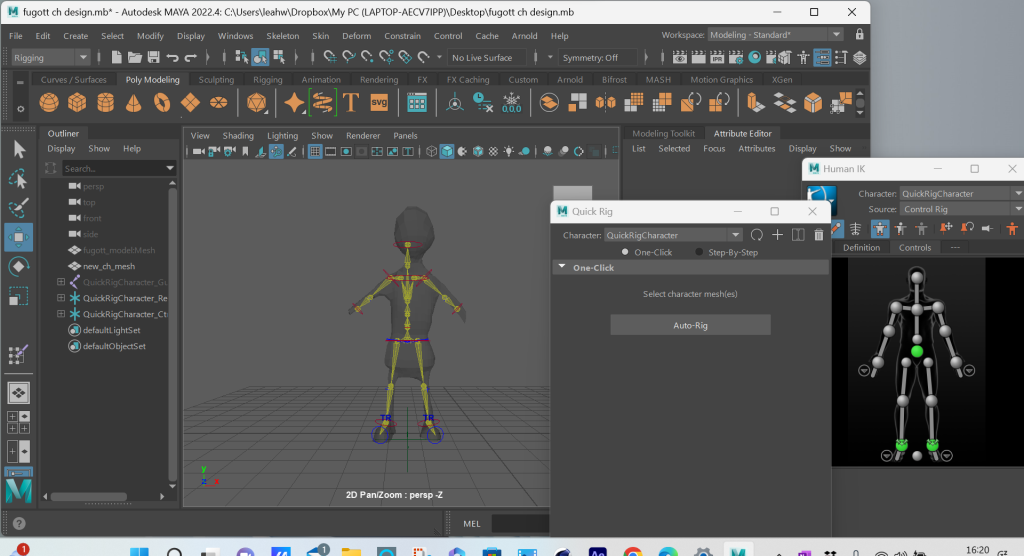Open the Rigging menu set dropdown
1024x556 pixels.
tap(50, 57)
